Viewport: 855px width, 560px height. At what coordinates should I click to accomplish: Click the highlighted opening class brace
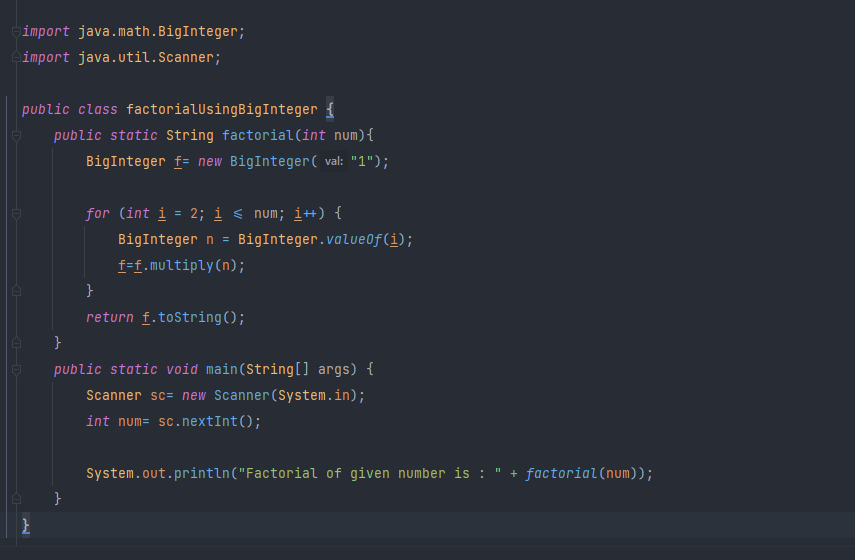point(330,109)
